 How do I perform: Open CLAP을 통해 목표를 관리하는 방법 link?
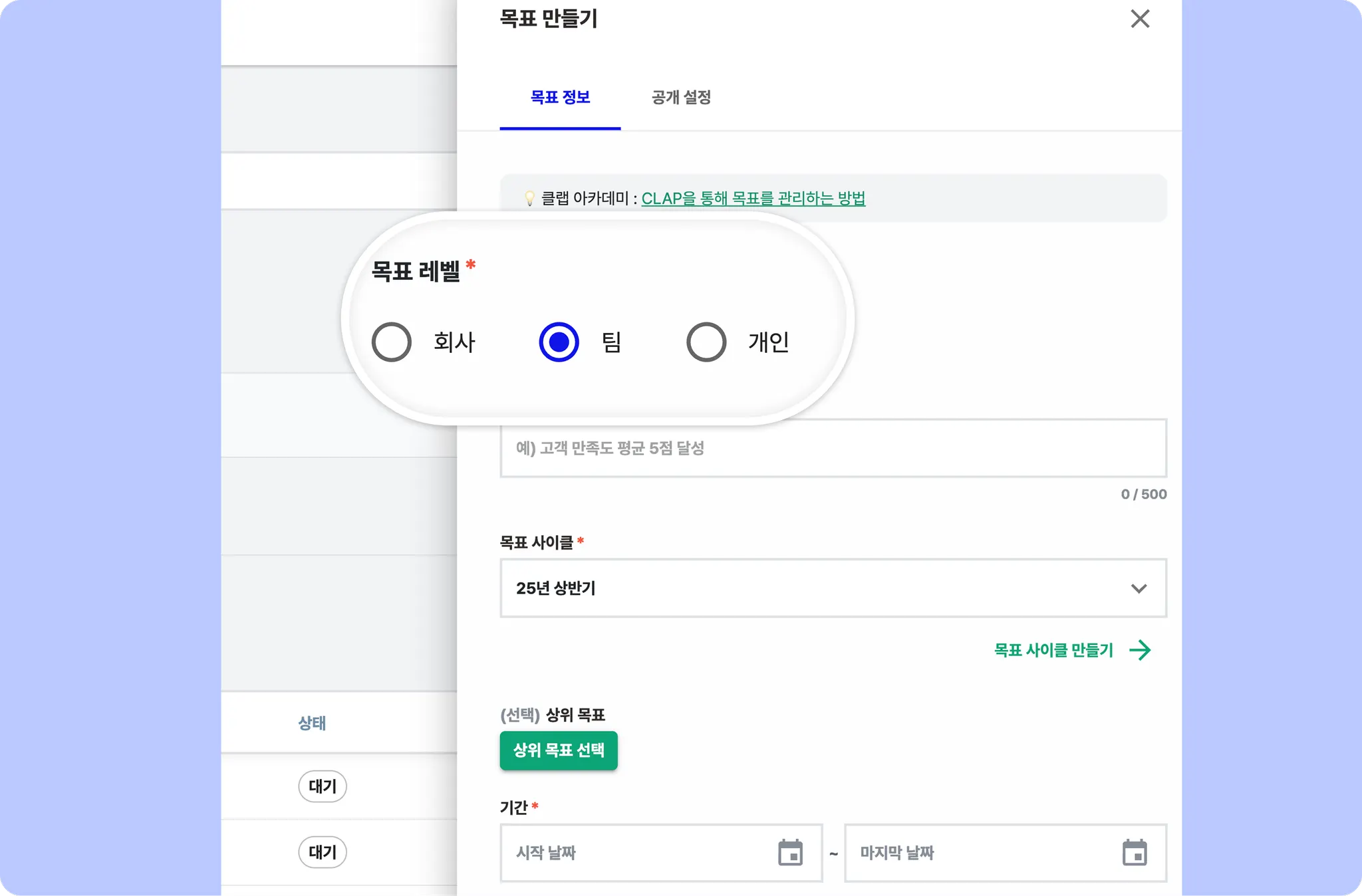[753, 199]
